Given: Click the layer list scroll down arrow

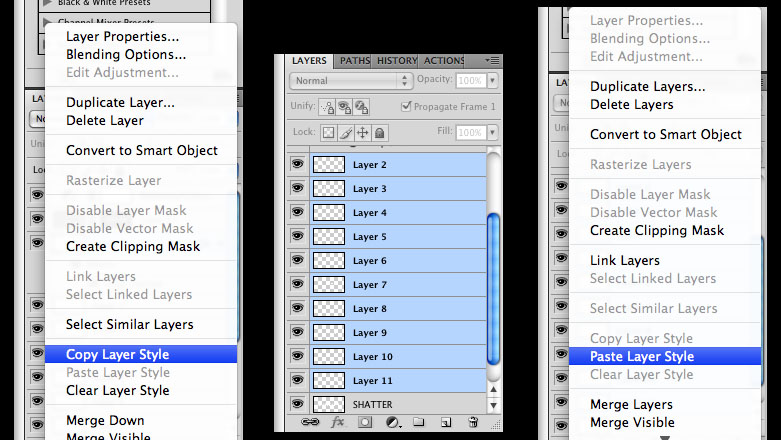Looking at the screenshot, I should coord(493,406).
